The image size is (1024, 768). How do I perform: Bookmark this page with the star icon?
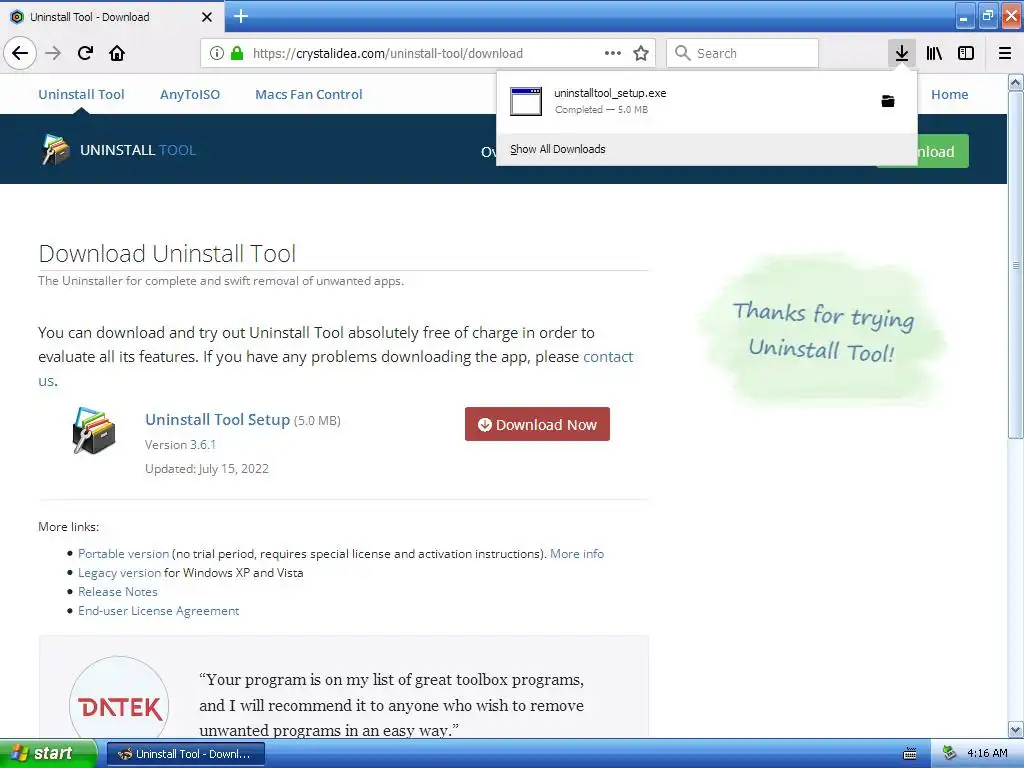point(641,53)
